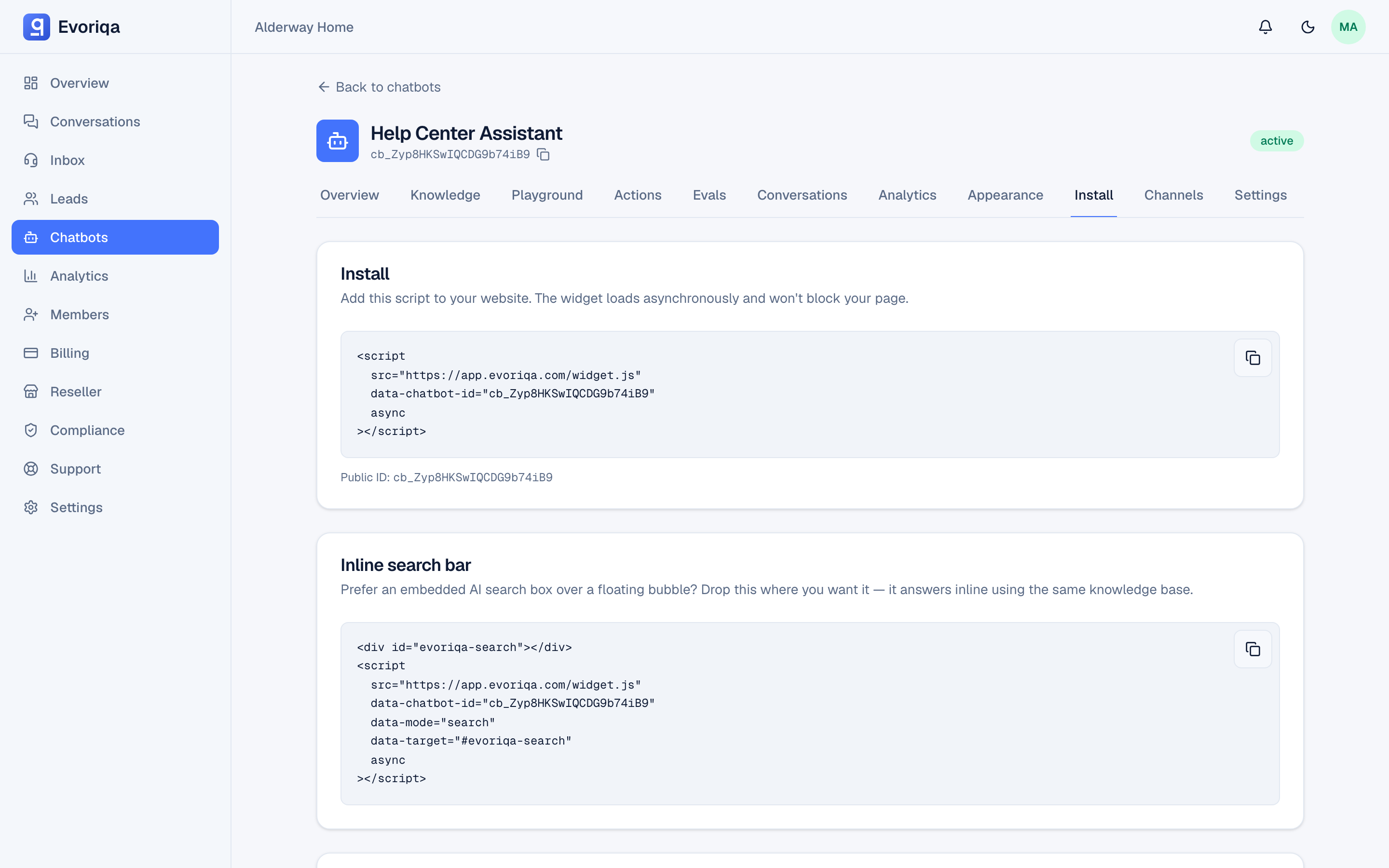
Task: Open Members in the sidebar
Action: (x=115, y=314)
